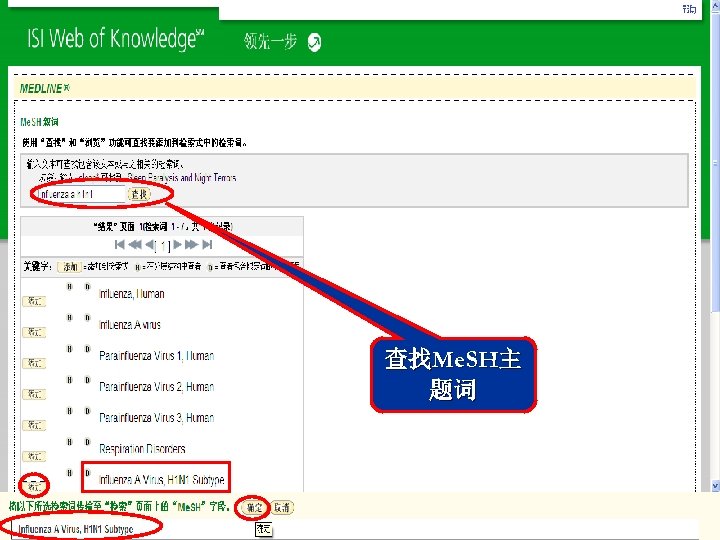Click the scrollbar down arrow

coord(715,485)
